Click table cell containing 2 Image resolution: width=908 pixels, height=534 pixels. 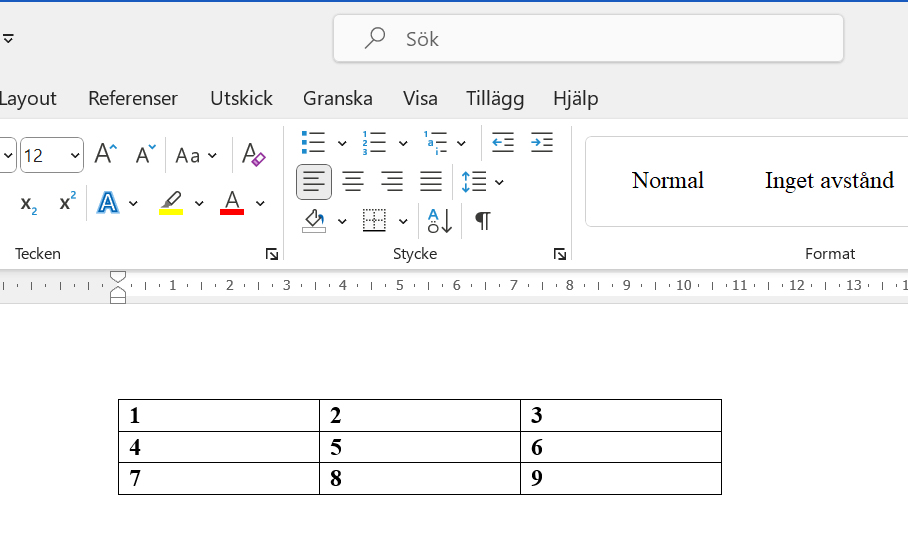[420, 415]
